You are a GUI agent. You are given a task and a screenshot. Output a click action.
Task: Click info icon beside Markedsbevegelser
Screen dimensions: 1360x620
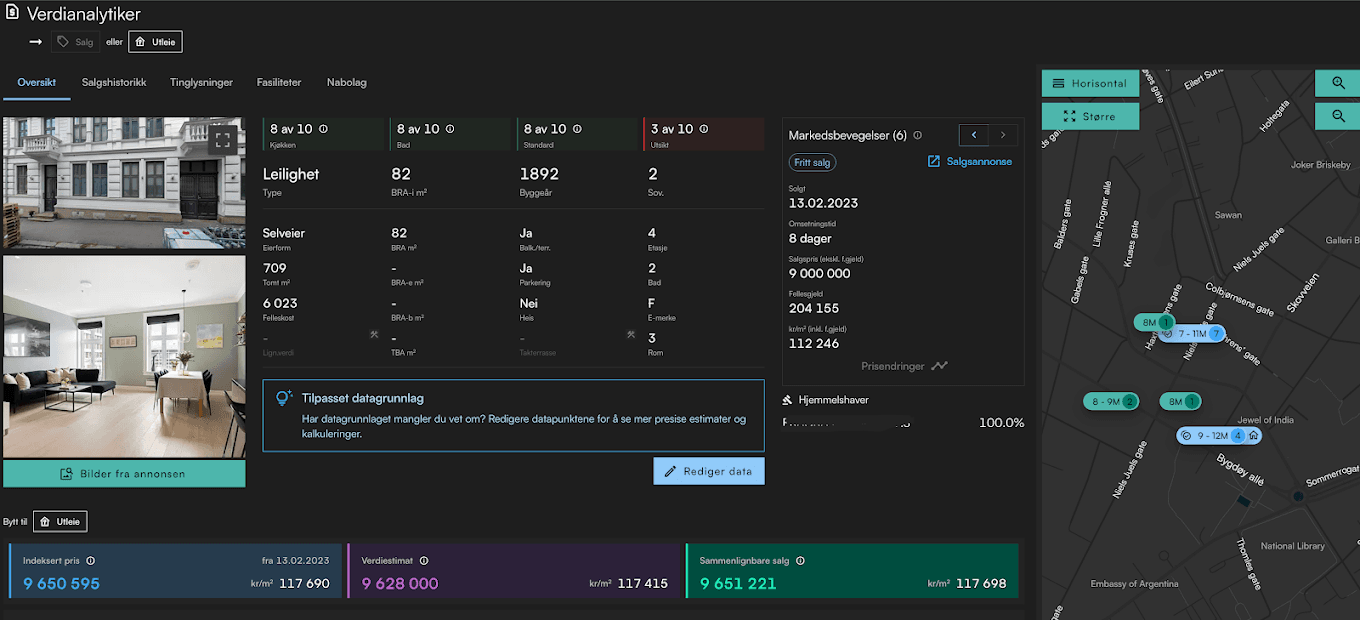point(917,135)
